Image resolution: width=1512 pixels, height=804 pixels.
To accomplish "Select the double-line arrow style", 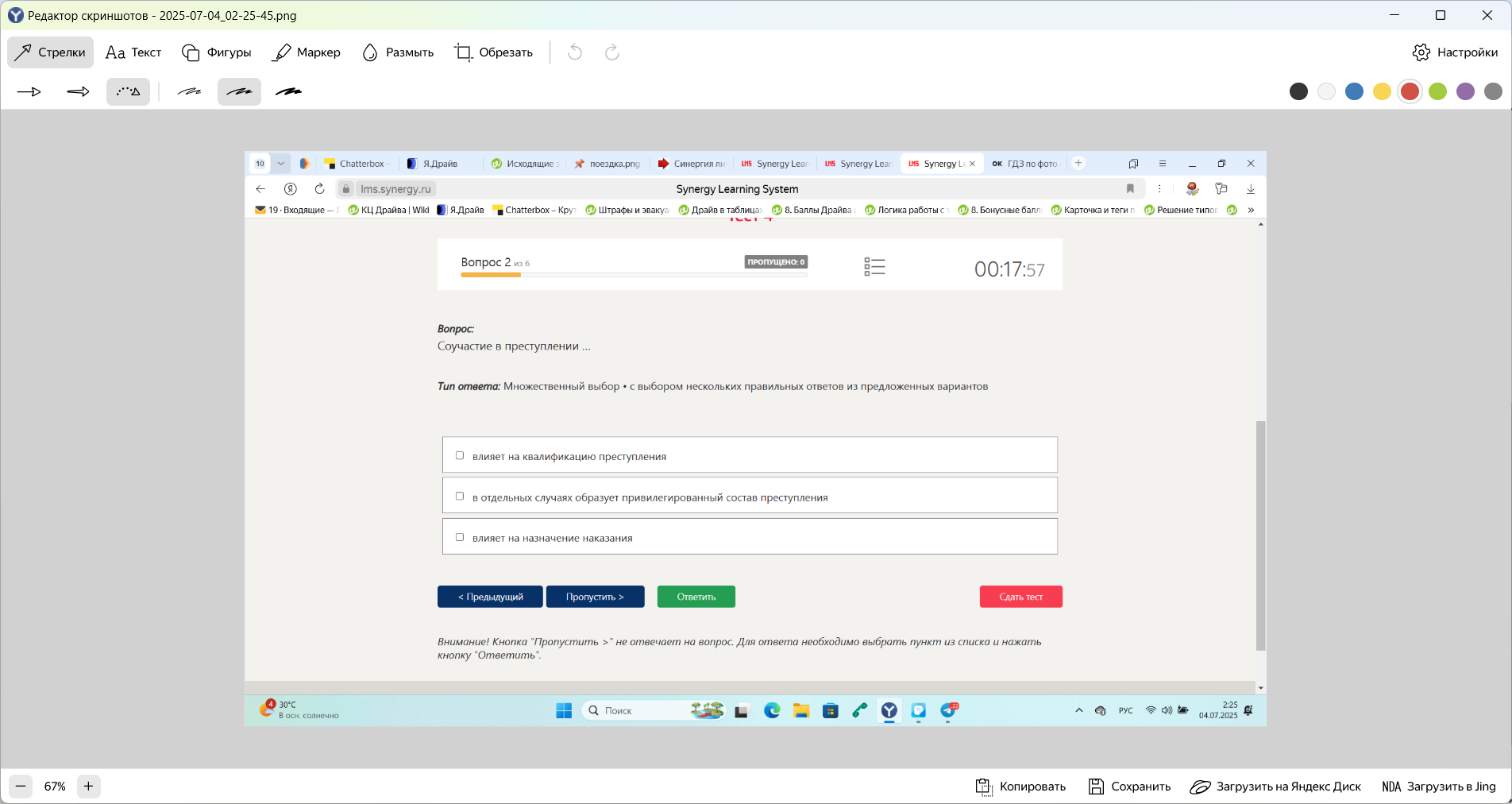I will click(78, 92).
